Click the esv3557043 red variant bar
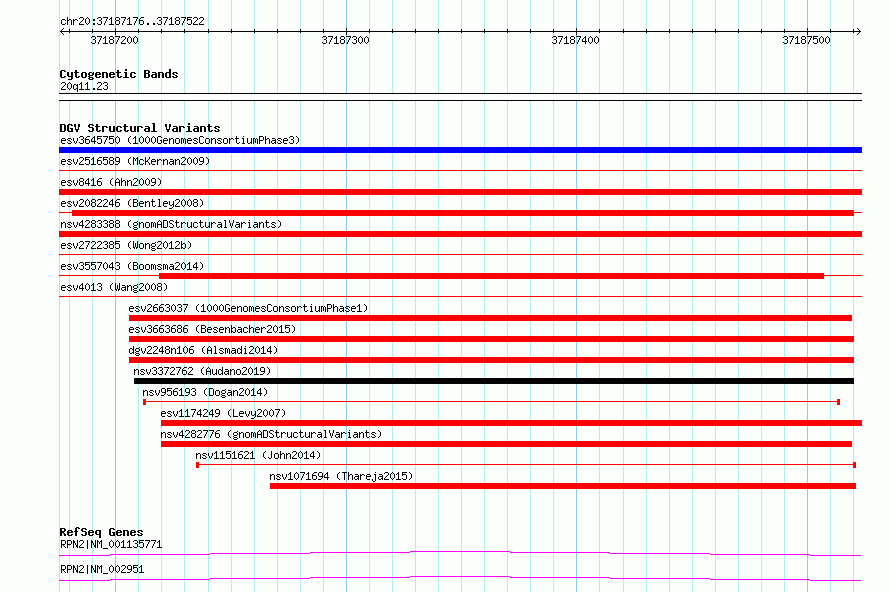This screenshot has width=890, height=592. click(x=492, y=276)
